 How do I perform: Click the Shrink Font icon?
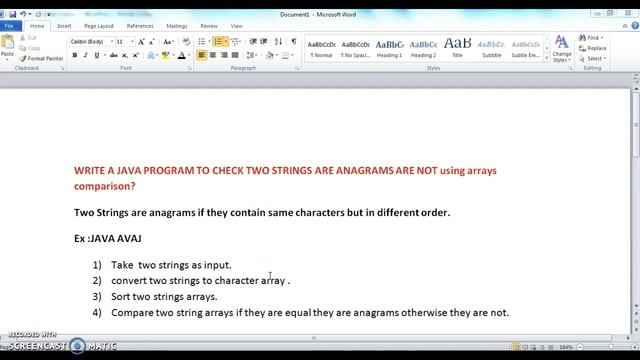coord(152,42)
